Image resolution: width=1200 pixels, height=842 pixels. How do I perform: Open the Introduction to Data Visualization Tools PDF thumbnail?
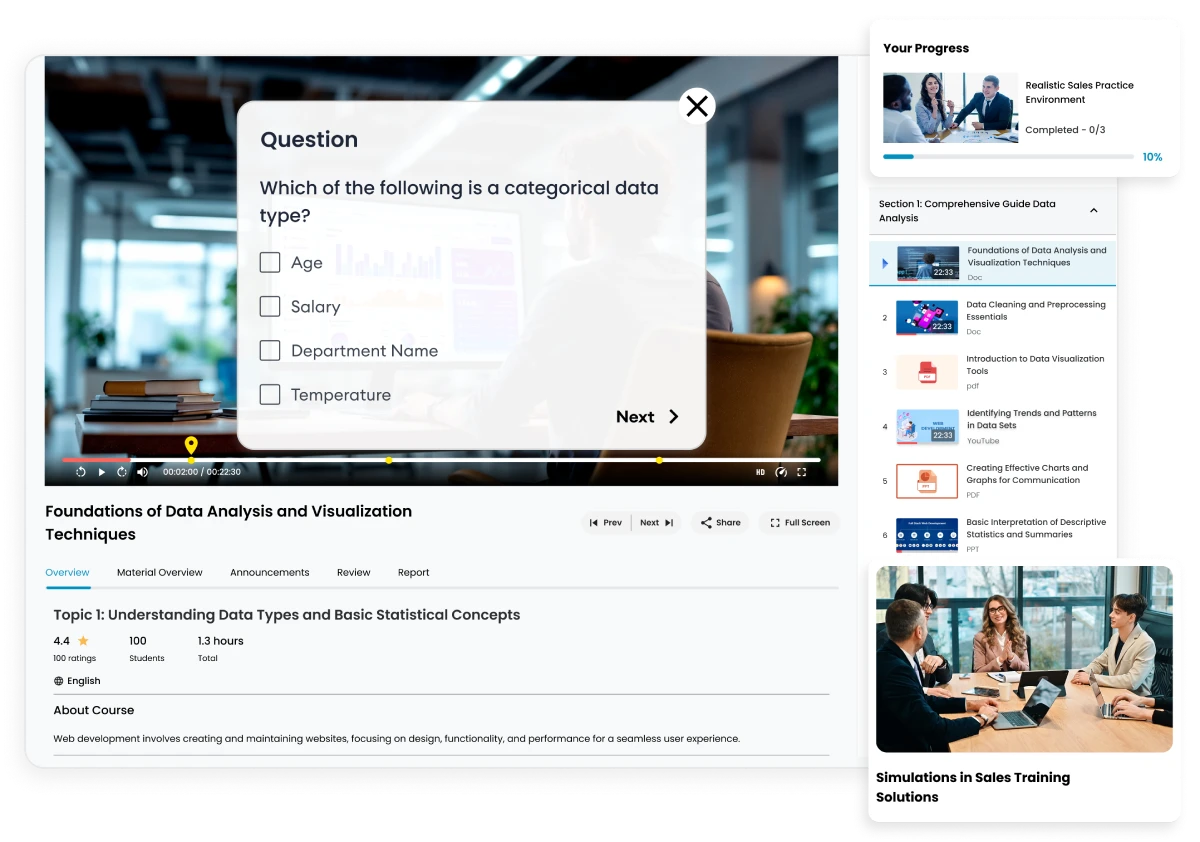click(925, 371)
